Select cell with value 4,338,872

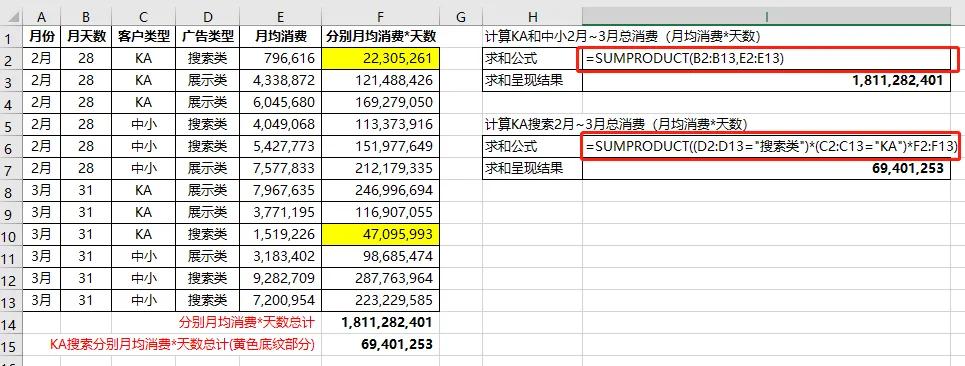pyautogui.click(x=280, y=81)
